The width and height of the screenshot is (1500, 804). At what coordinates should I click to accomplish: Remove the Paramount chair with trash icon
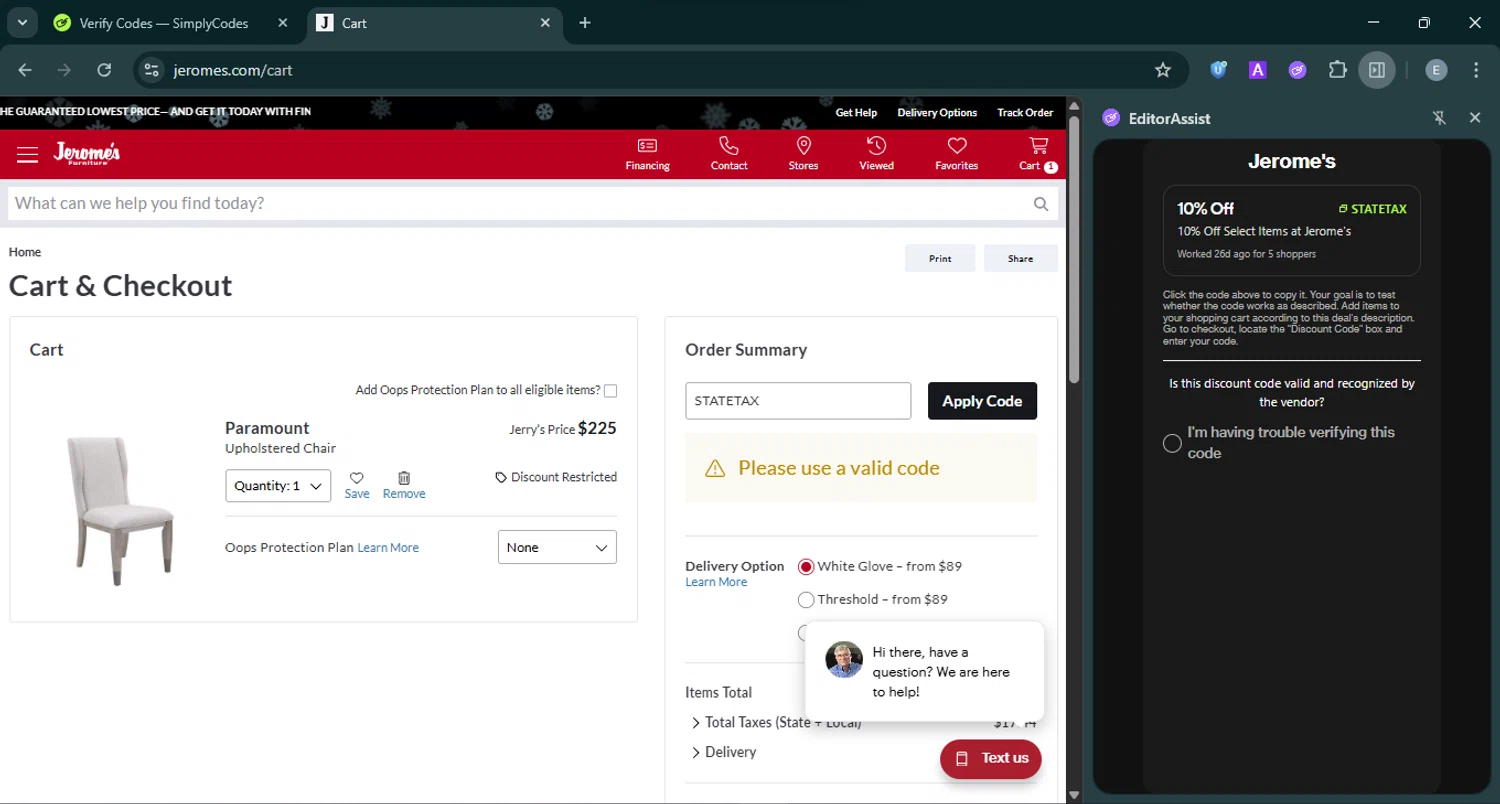click(404, 485)
